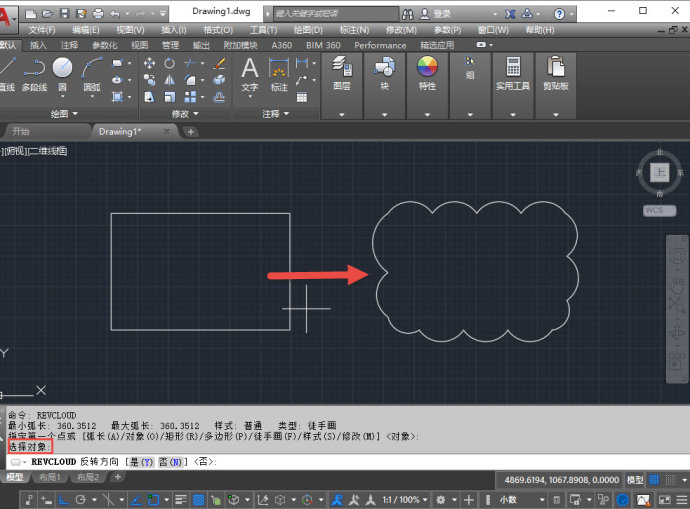Click the 否(N) option in command line

click(x=170, y=462)
